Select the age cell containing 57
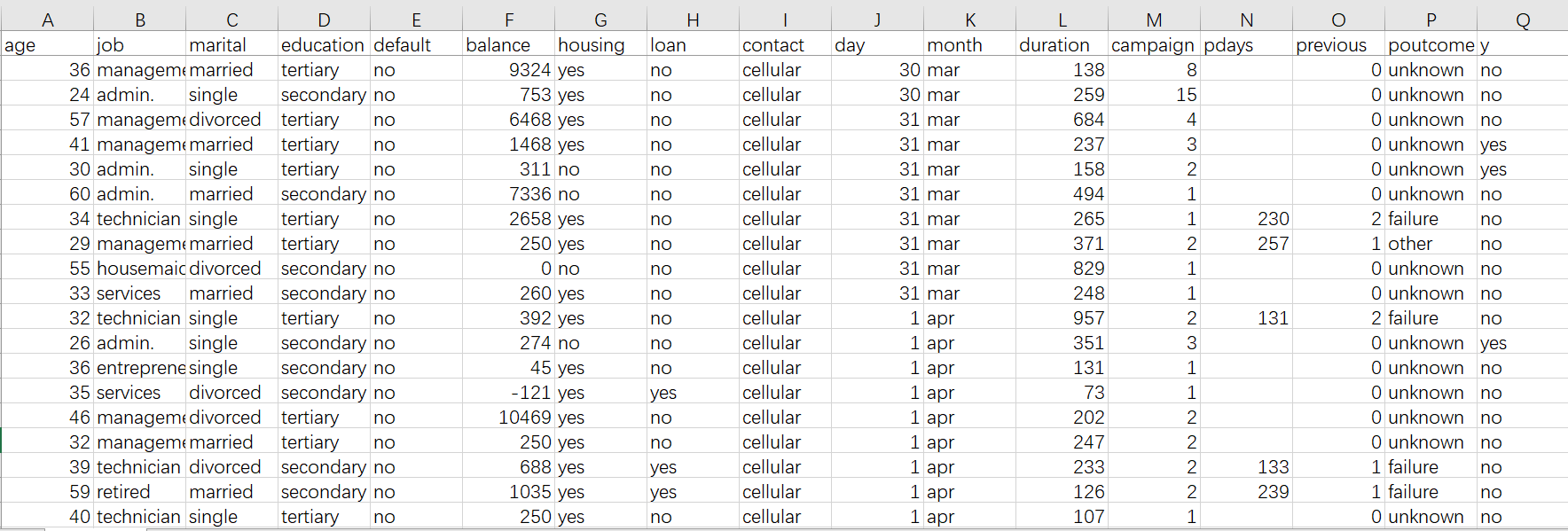The height and width of the screenshot is (531, 1568). pyautogui.click(x=80, y=120)
